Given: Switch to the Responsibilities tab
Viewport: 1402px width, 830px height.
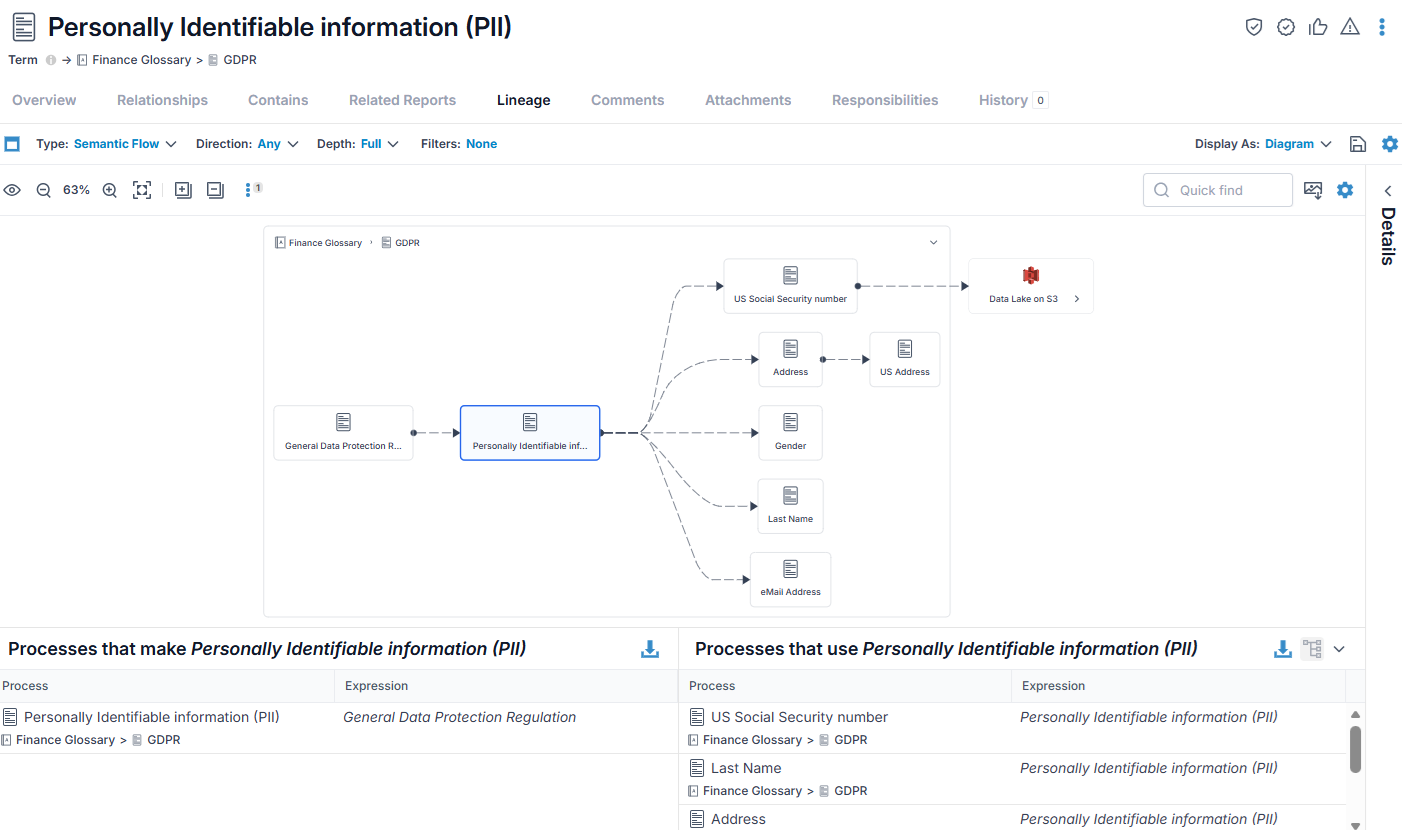Looking at the screenshot, I should 885,100.
